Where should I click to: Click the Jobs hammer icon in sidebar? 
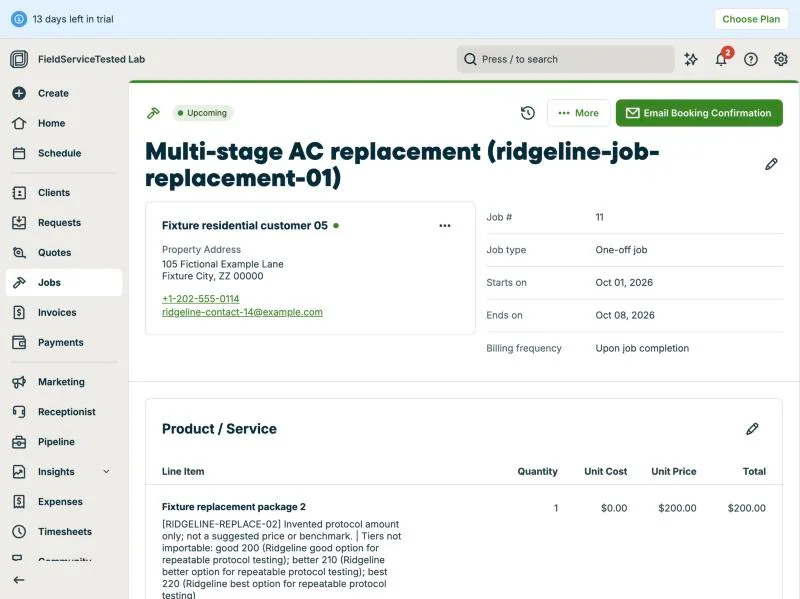[x=19, y=282]
